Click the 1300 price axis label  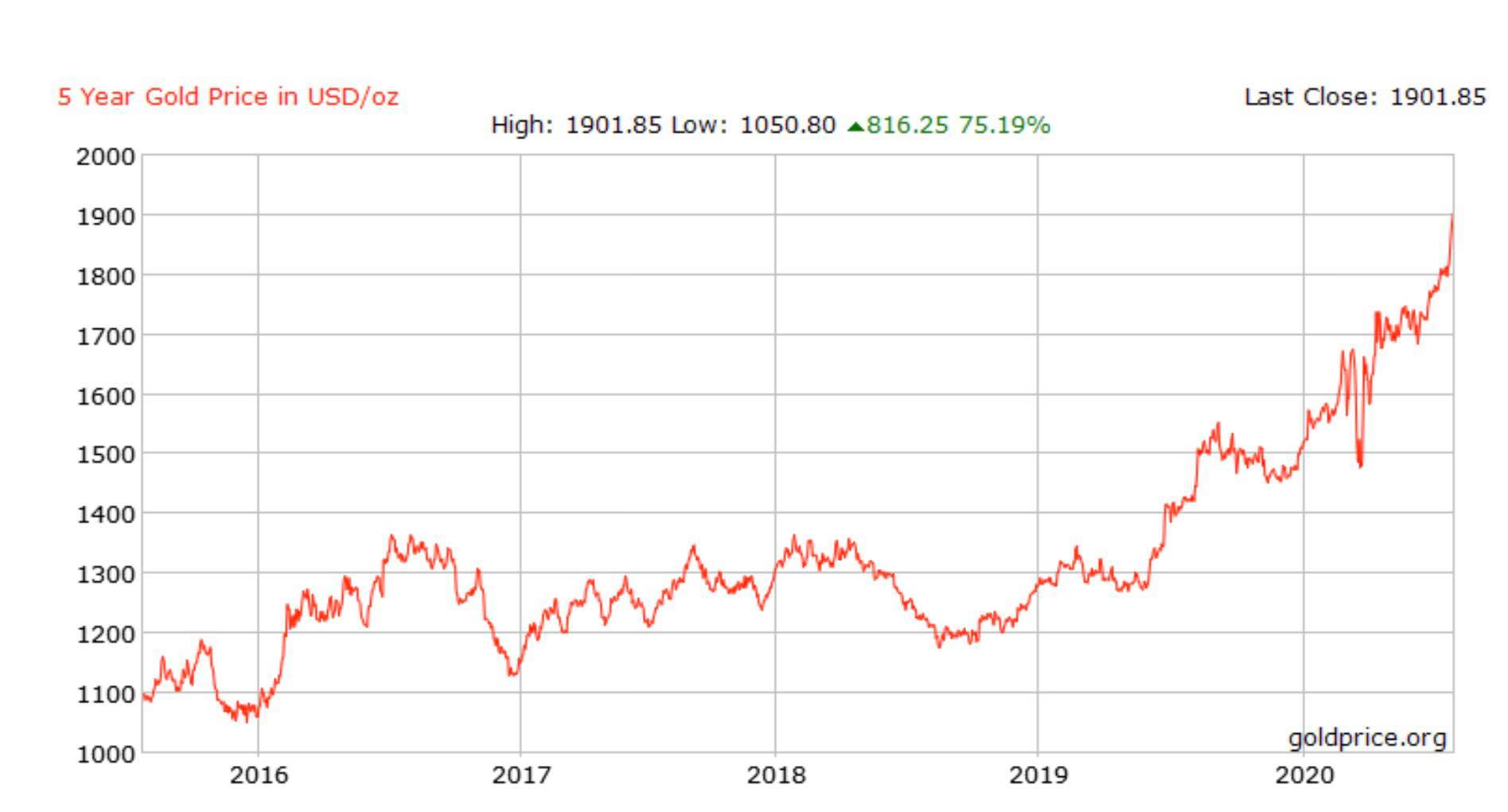106,574
